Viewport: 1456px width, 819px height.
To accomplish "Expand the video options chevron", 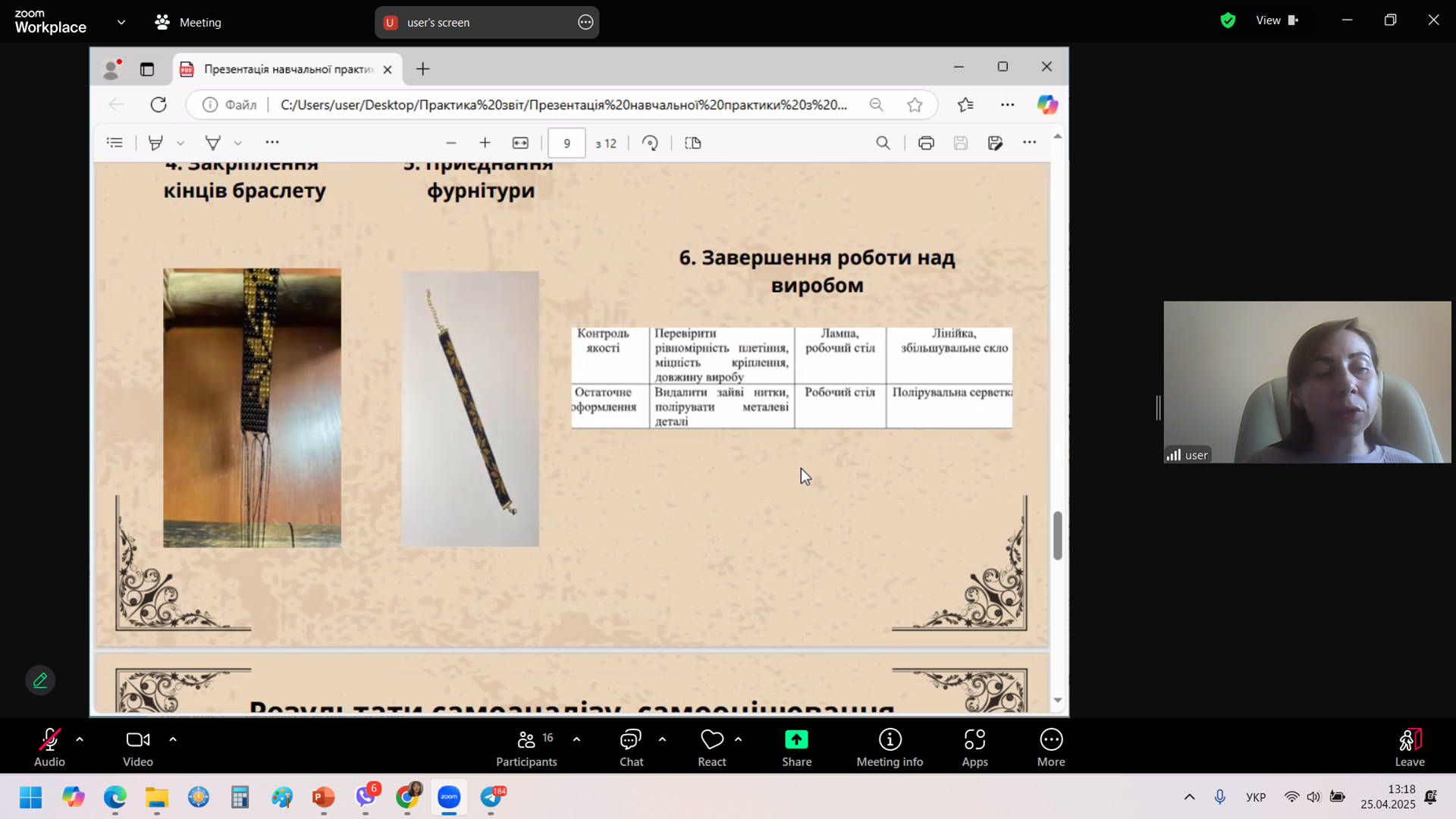I will pyautogui.click(x=173, y=739).
